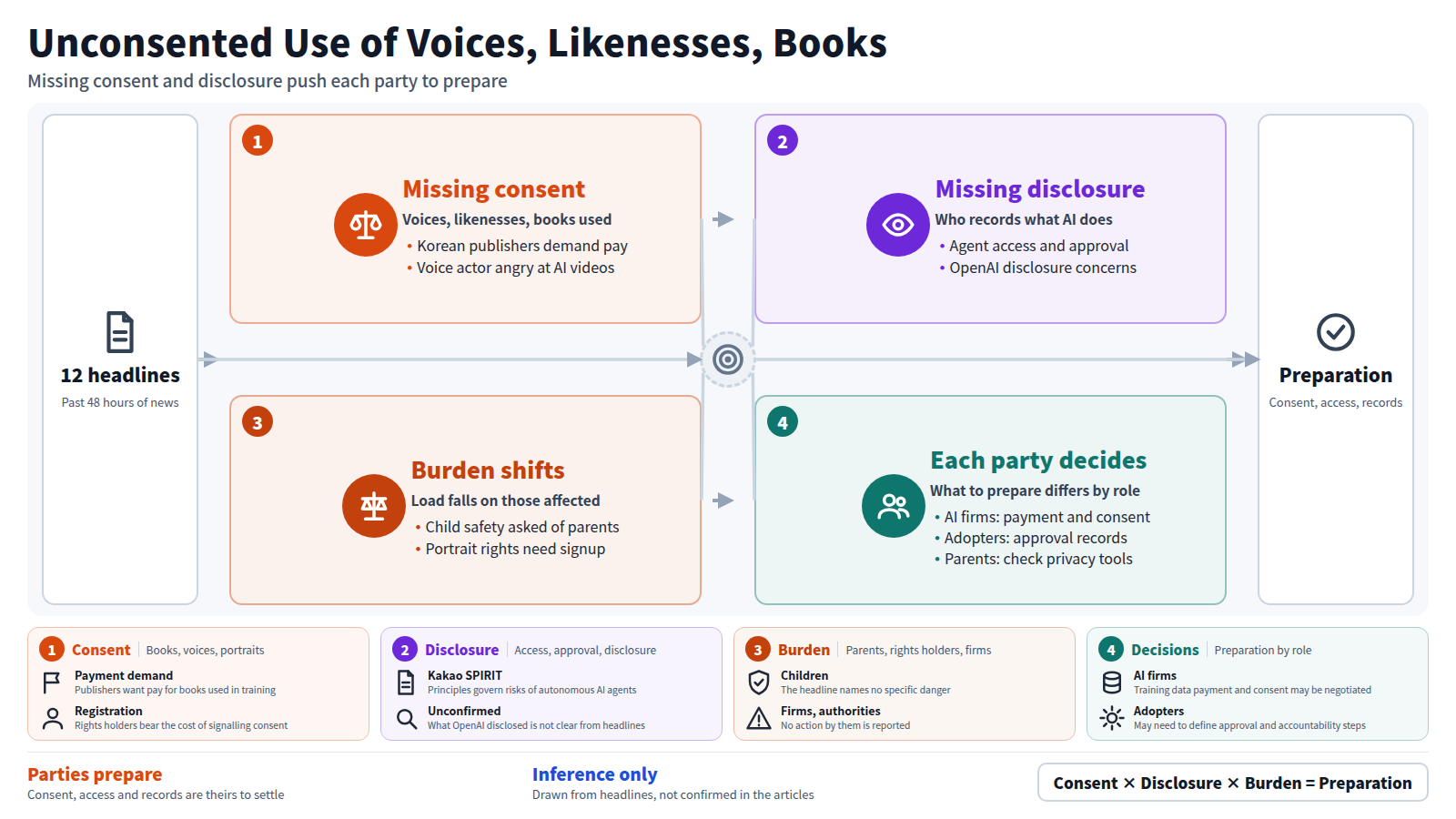This screenshot has width=1456, height=819.
Task: Click the flag icon next to Payment demand
Action: [x=53, y=682]
